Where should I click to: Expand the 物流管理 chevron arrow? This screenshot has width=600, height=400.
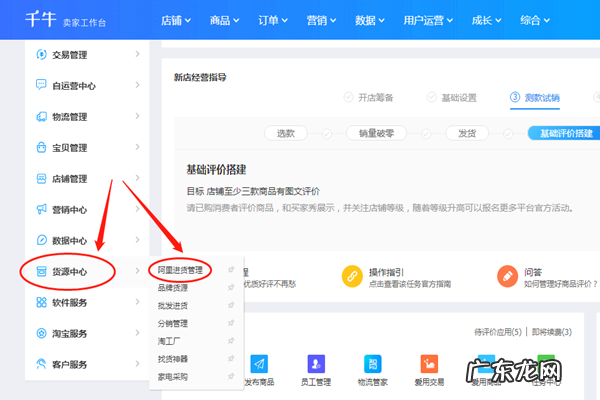pyautogui.click(x=137, y=116)
